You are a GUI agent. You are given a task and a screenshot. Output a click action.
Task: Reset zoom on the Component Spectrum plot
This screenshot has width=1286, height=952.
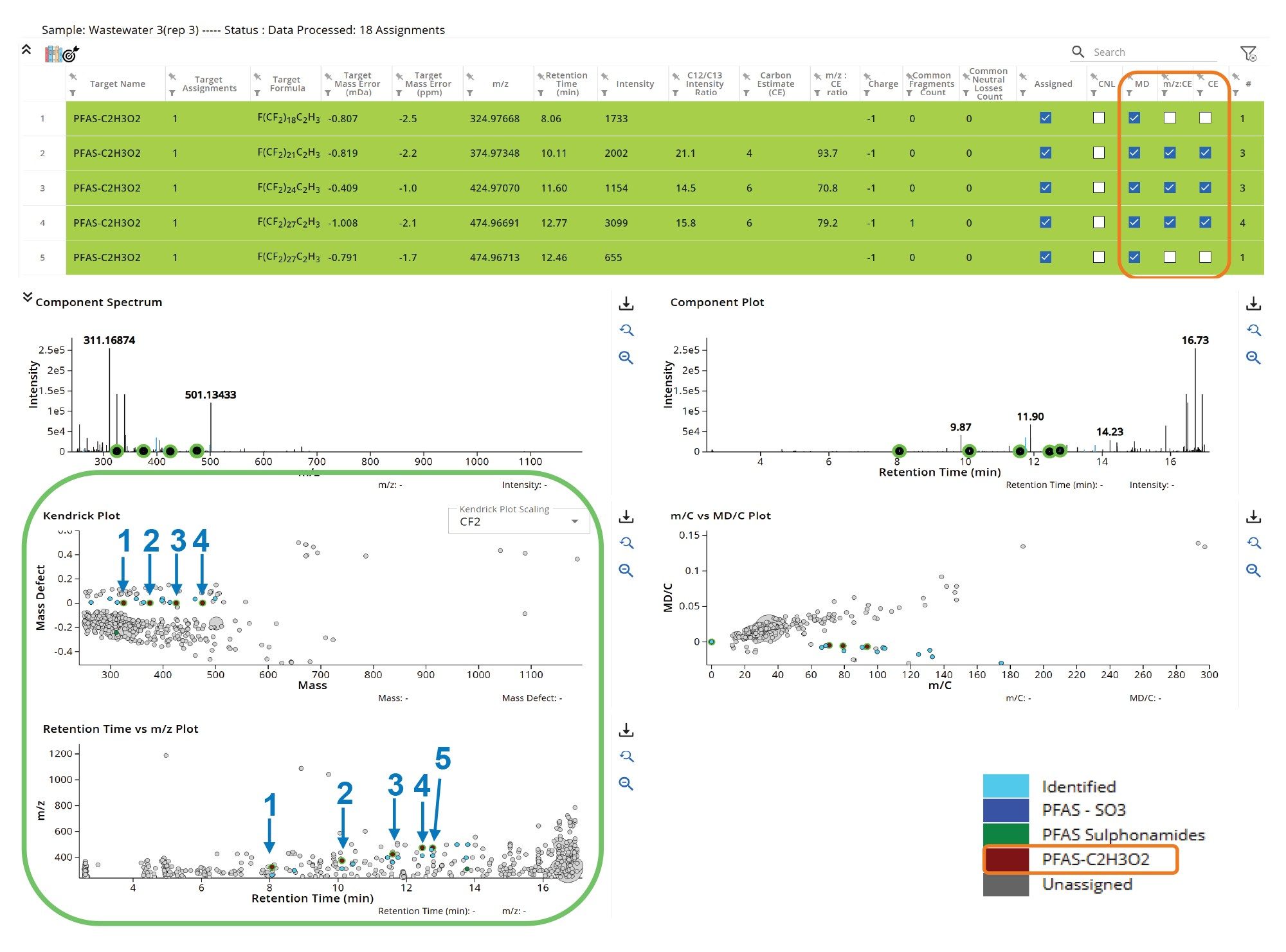point(626,330)
